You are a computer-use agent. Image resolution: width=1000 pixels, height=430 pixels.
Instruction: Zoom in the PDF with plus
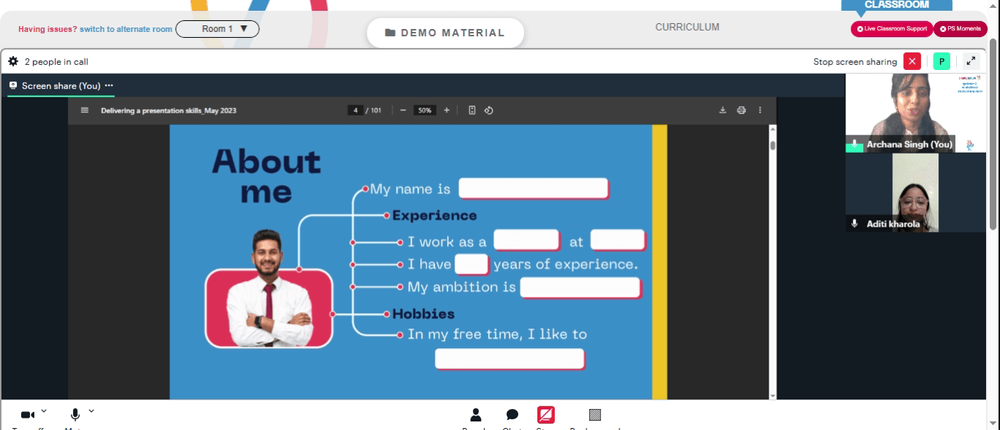click(x=446, y=110)
